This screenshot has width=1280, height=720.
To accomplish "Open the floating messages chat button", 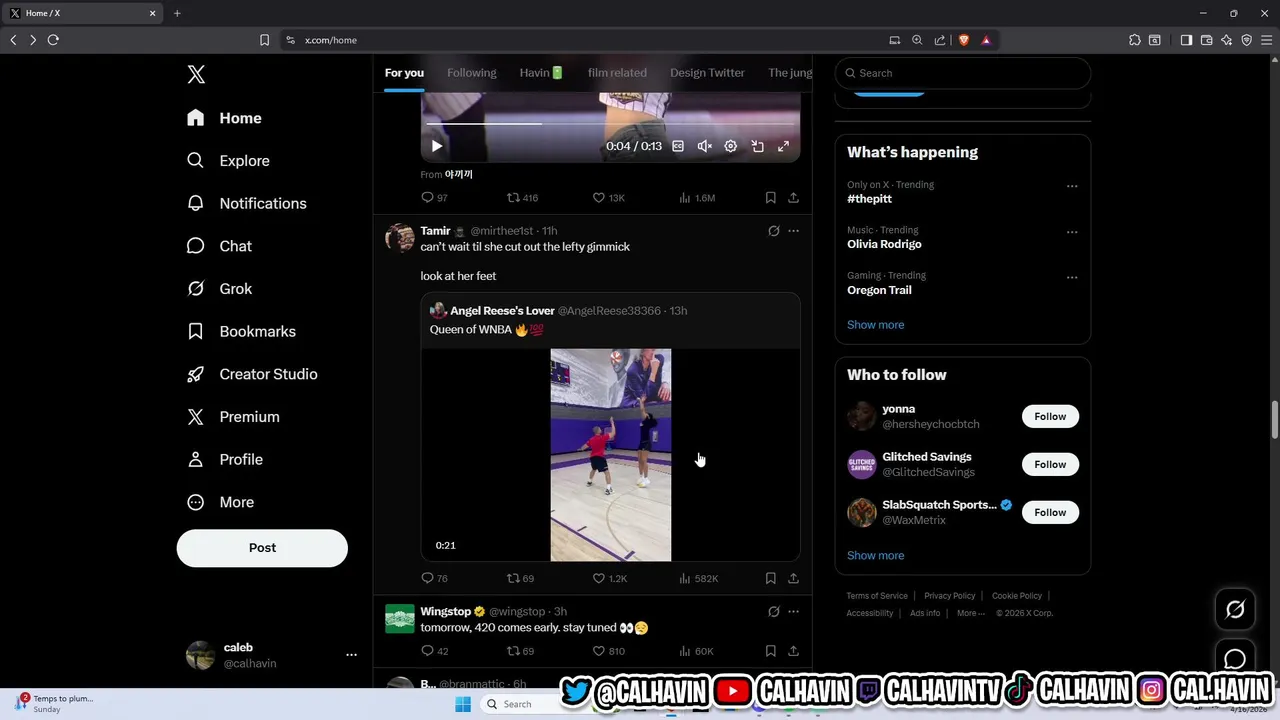I will click(1235, 659).
